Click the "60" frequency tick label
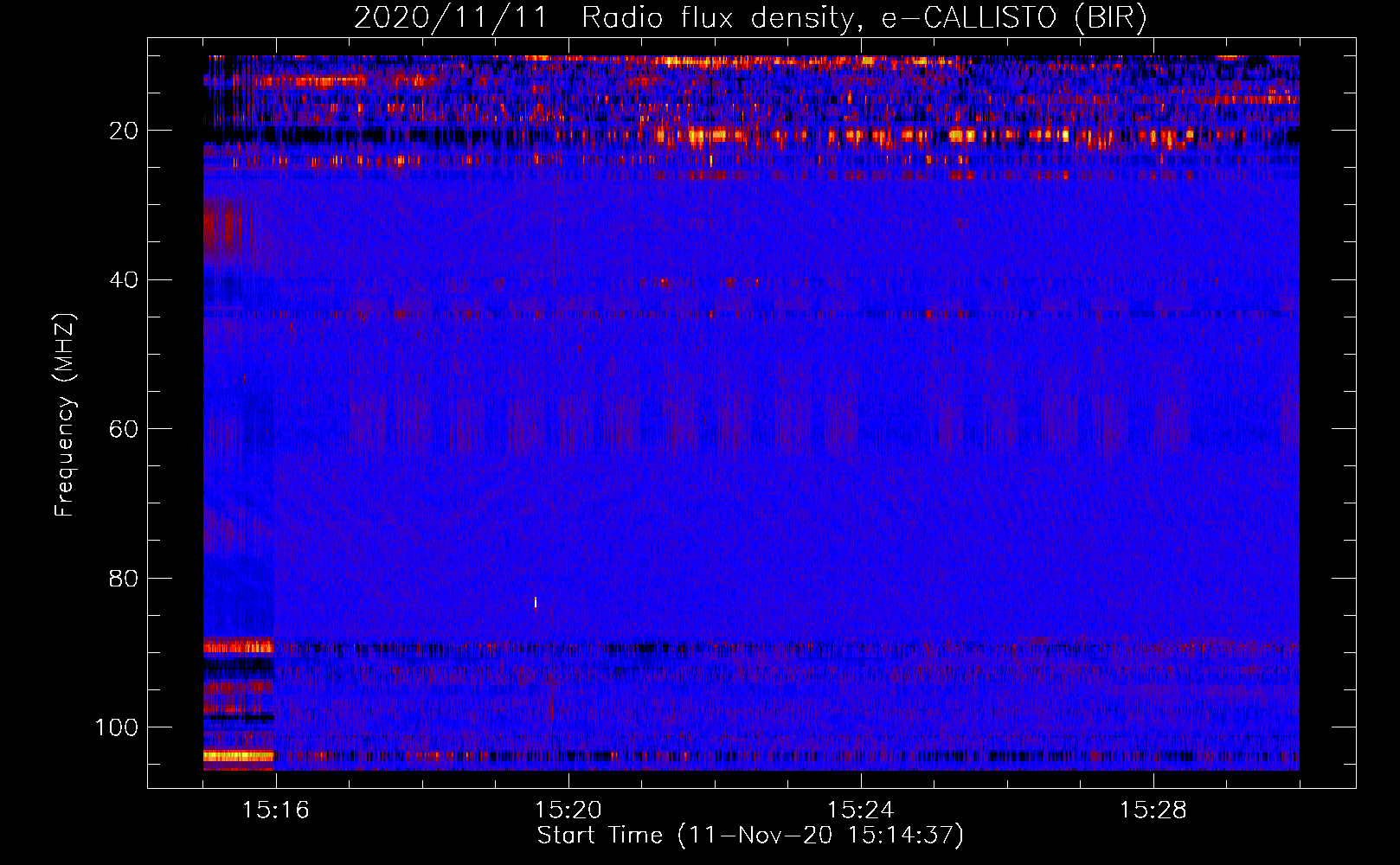Screen dimensions: 1400x865 tap(124, 429)
